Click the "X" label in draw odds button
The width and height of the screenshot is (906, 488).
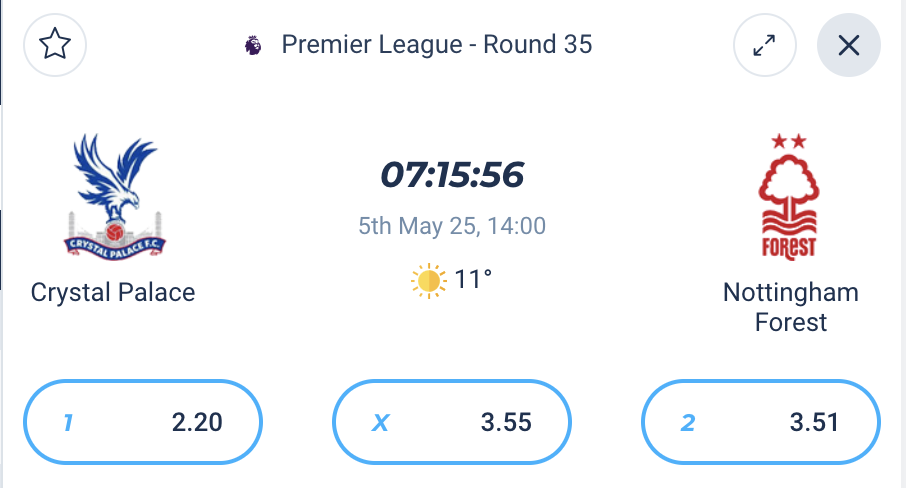click(x=380, y=423)
